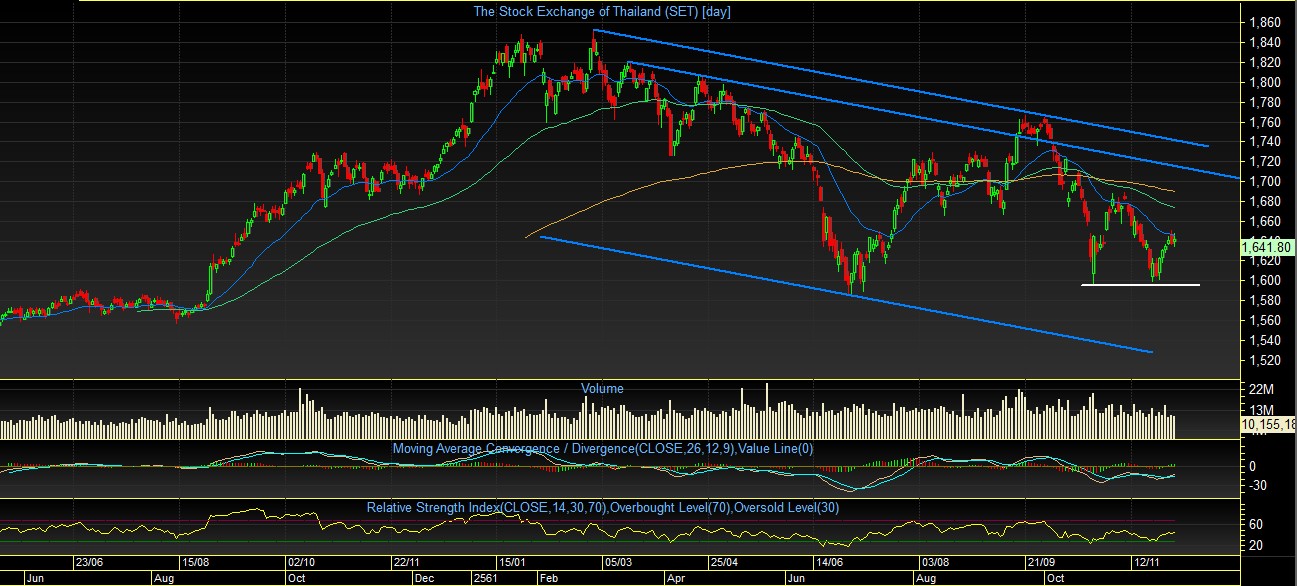Screen dimensions: 1297x586
Task: Click the 1,700 price axis label
Action: click(1264, 182)
